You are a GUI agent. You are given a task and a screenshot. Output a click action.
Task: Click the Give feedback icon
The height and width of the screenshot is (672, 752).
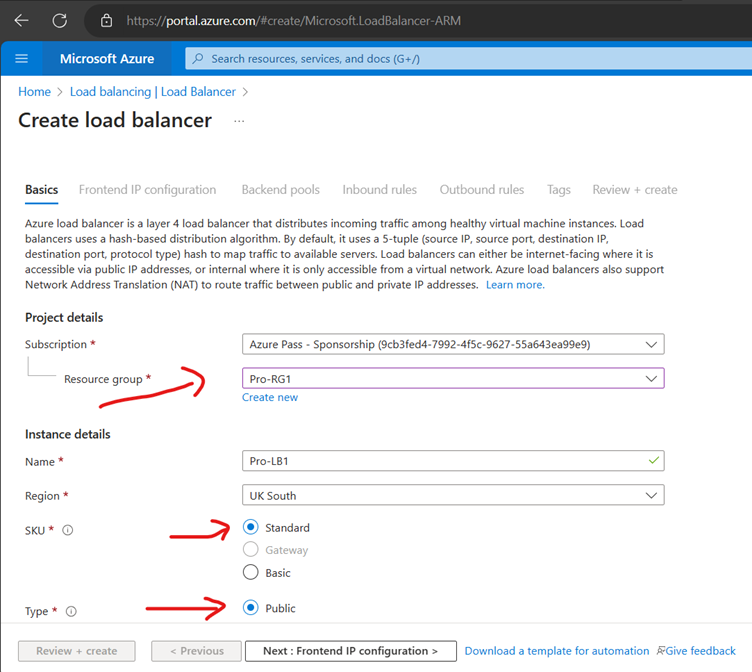pyautogui.click(x=660, y=651)
